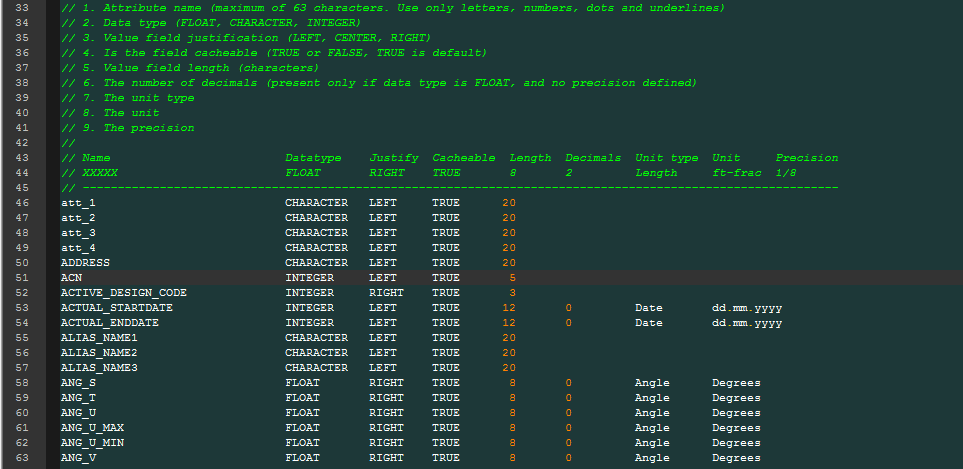The width and height of the screenshot is (963, 469).
Task: Select line number 46 in the margin
Action: point(23,202)
